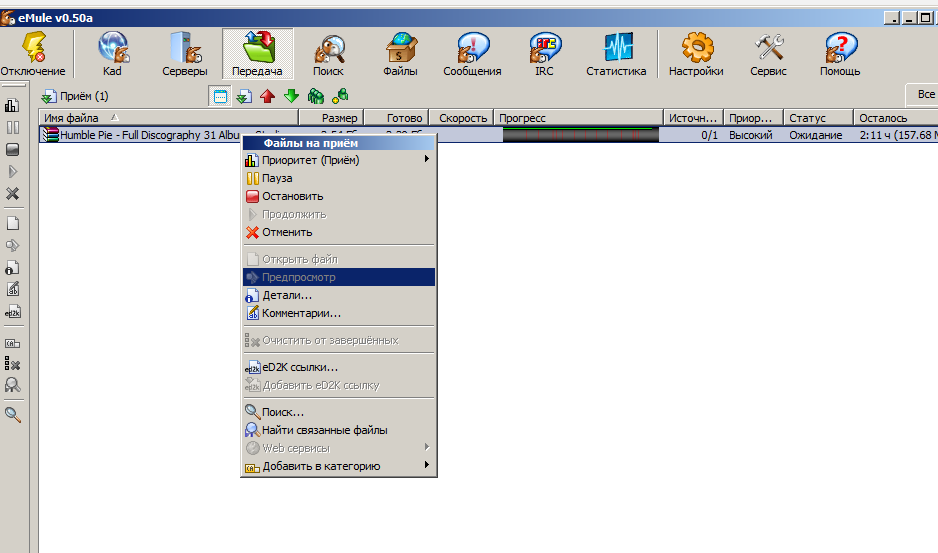
Task: Open the Статистика page
Action: point(616,54)
